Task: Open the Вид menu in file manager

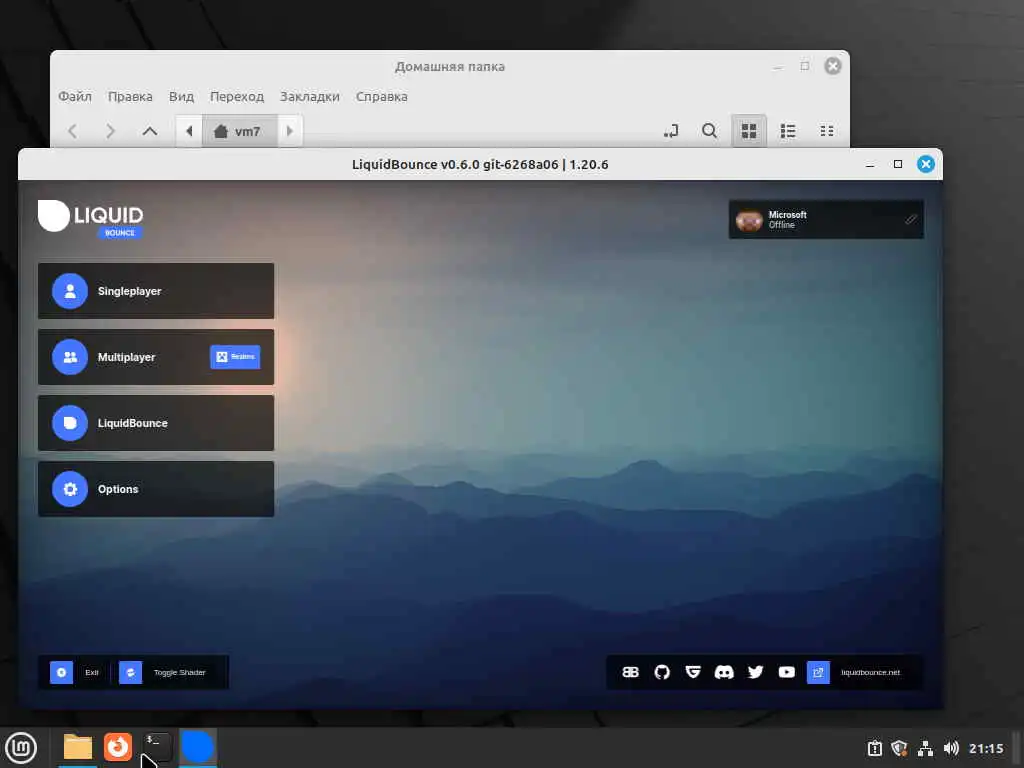Action: 181,97
